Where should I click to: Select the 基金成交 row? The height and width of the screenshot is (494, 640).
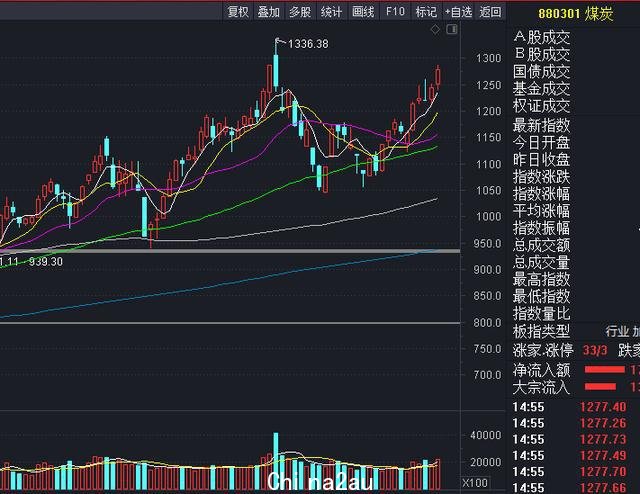click(542, 89)
